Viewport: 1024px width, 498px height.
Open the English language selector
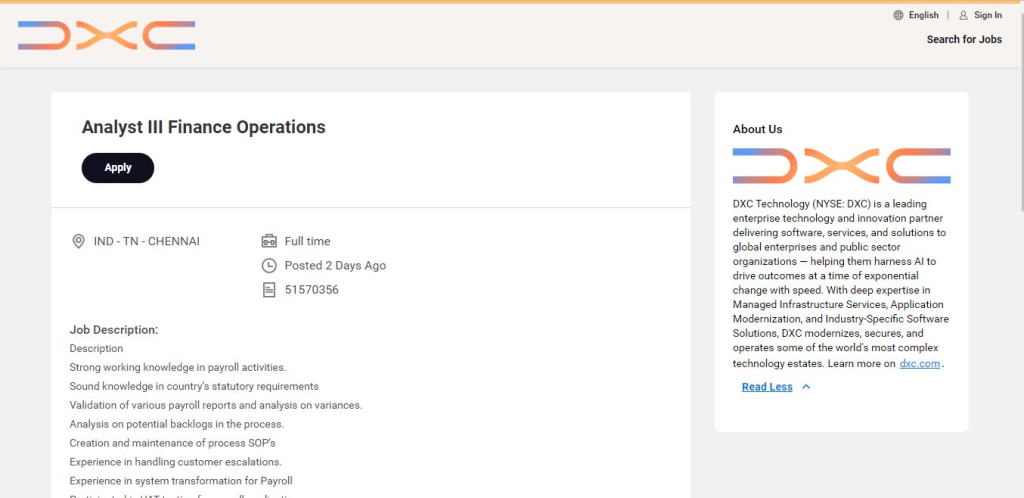click(x=923, y=15)
